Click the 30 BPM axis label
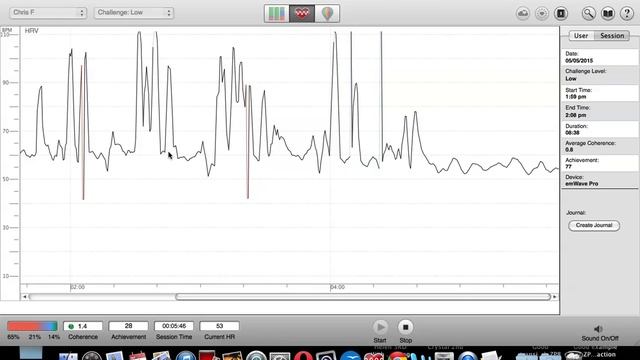640x360 pixels. click(6, 227)
